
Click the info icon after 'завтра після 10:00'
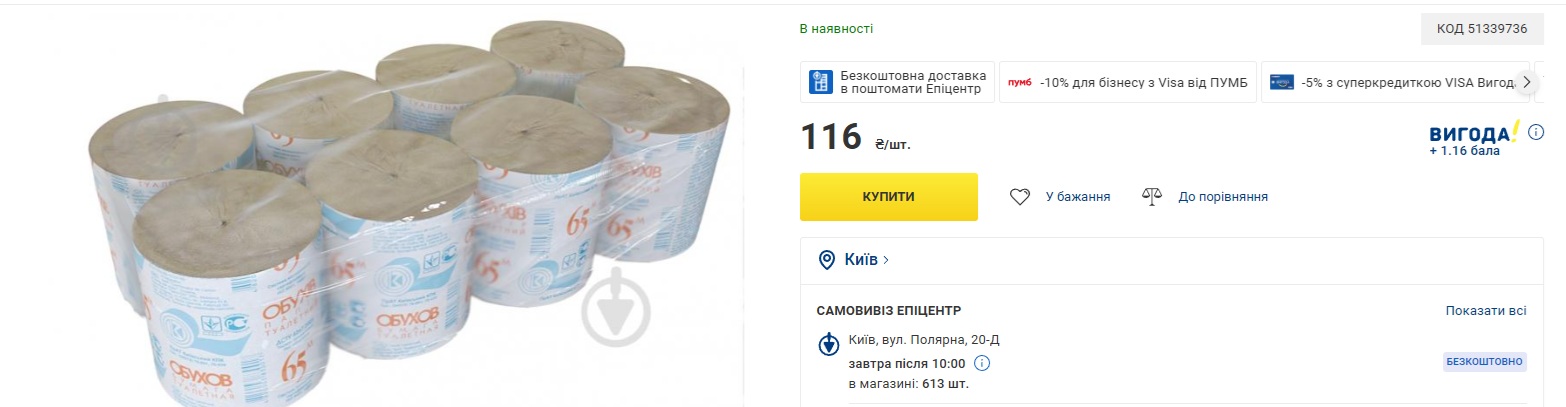click(x=982, y=363)
